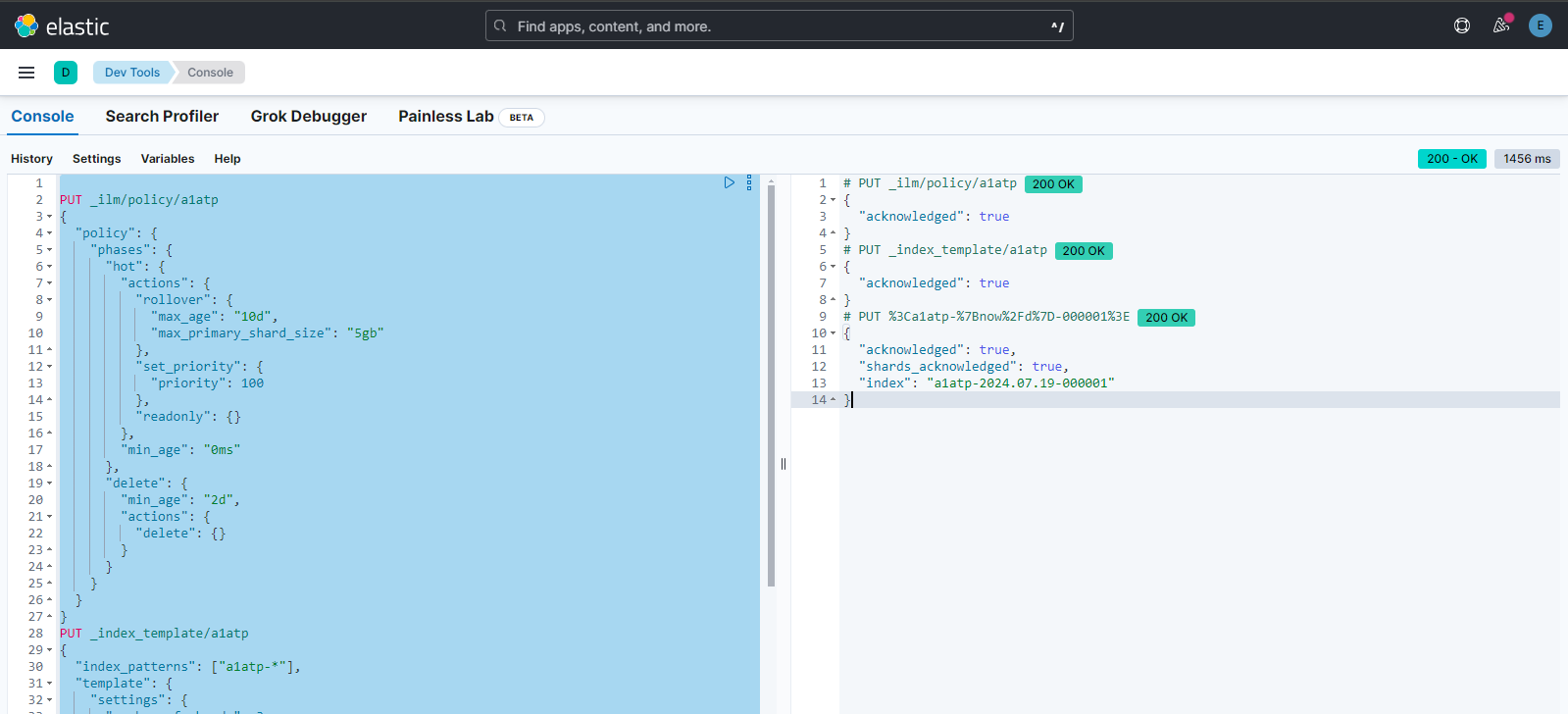Open the Grok Debugger tab

(x=308, y=116)
